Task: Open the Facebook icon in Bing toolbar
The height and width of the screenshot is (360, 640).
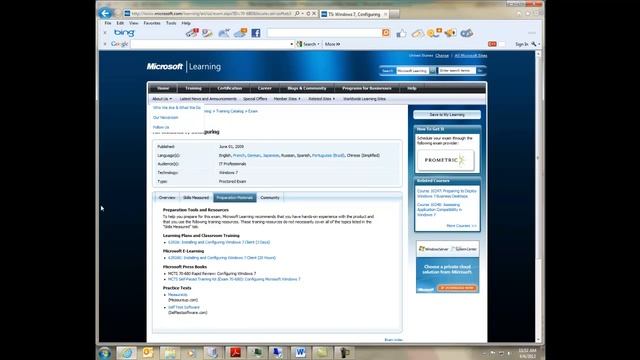Action: [x=256, y=33]
